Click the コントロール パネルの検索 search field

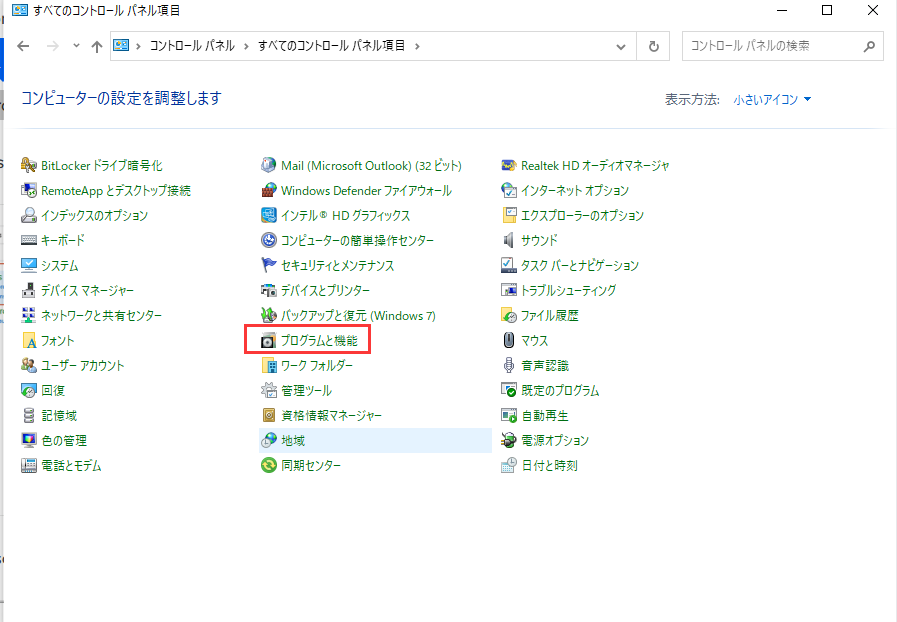point(770,46)
